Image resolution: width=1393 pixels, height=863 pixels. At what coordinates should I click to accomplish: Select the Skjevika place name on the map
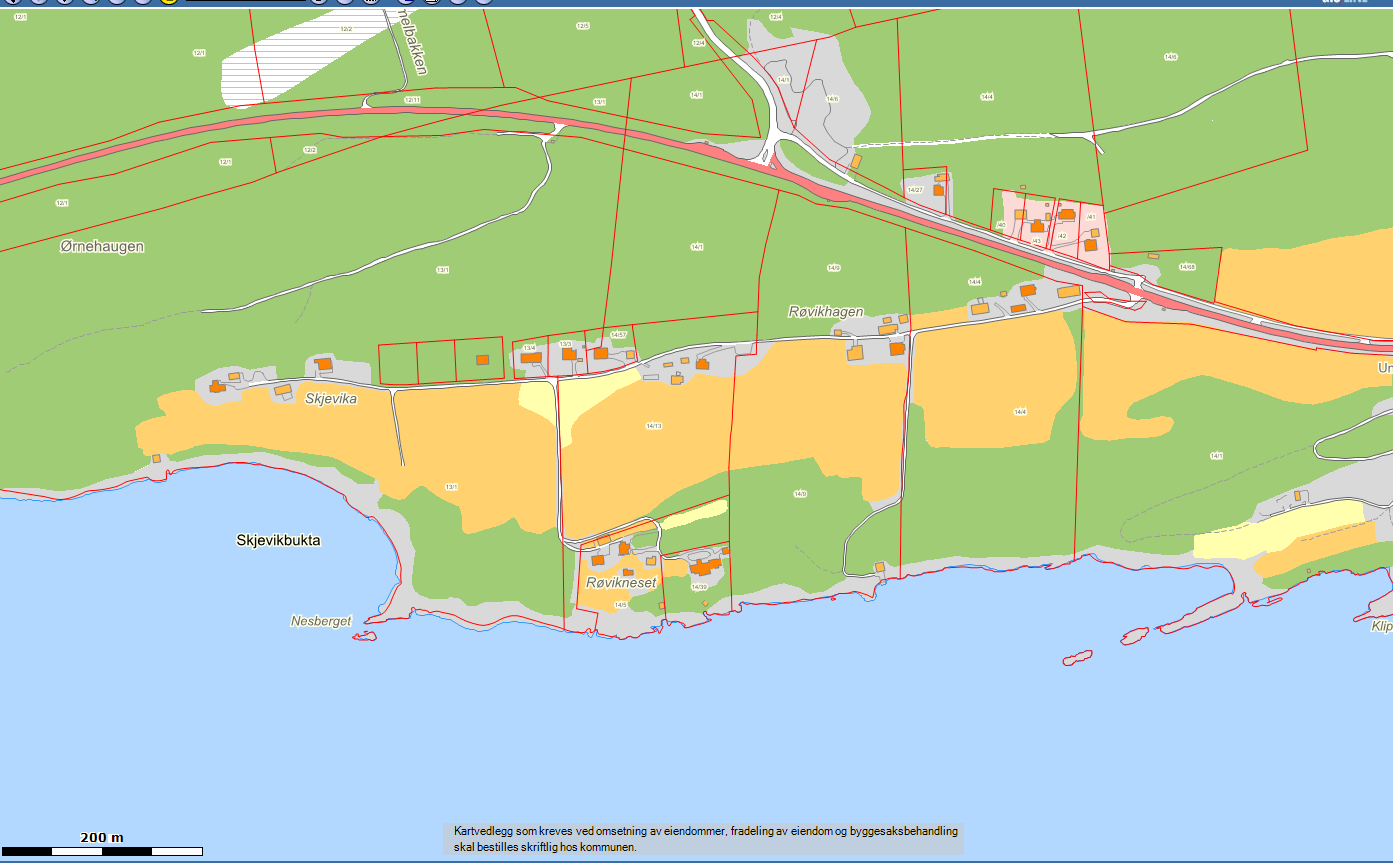[331, 398]
